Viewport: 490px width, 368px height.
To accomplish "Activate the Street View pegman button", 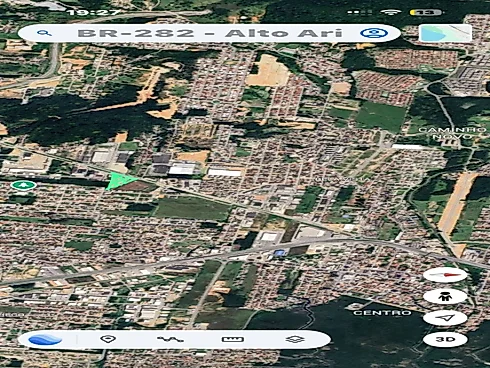I will [445, 296].
